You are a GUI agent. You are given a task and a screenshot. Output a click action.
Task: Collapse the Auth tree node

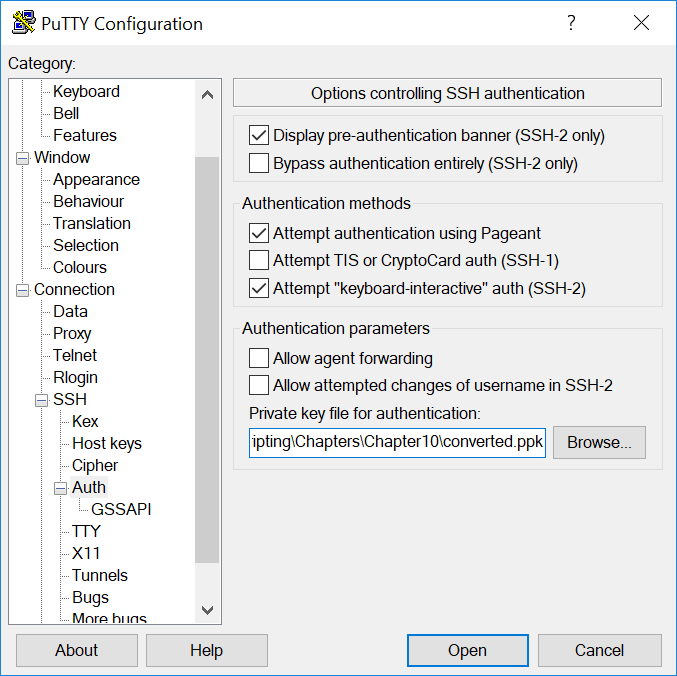point(60,488)
